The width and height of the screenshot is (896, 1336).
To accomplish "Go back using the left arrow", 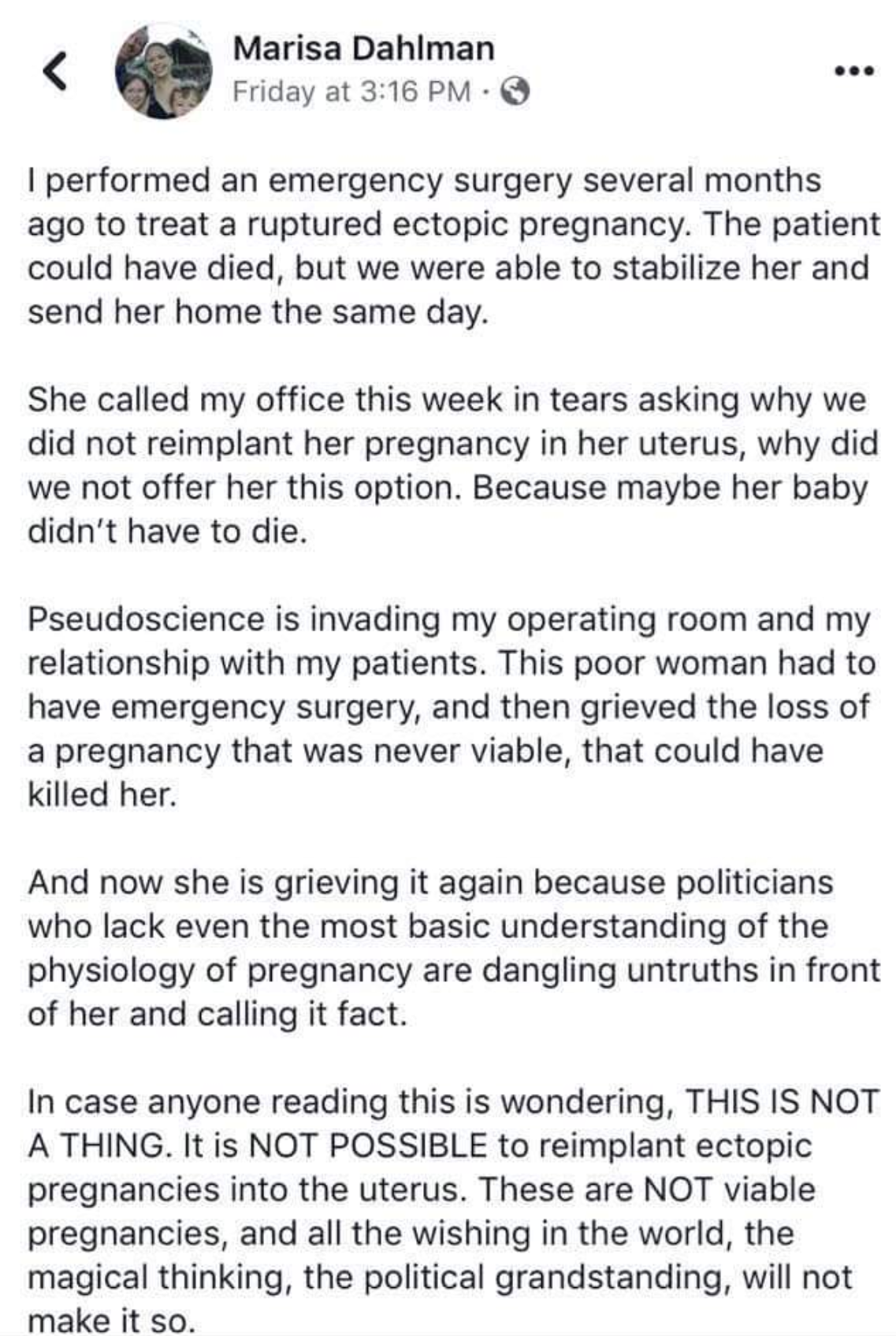I will [53, 73].
